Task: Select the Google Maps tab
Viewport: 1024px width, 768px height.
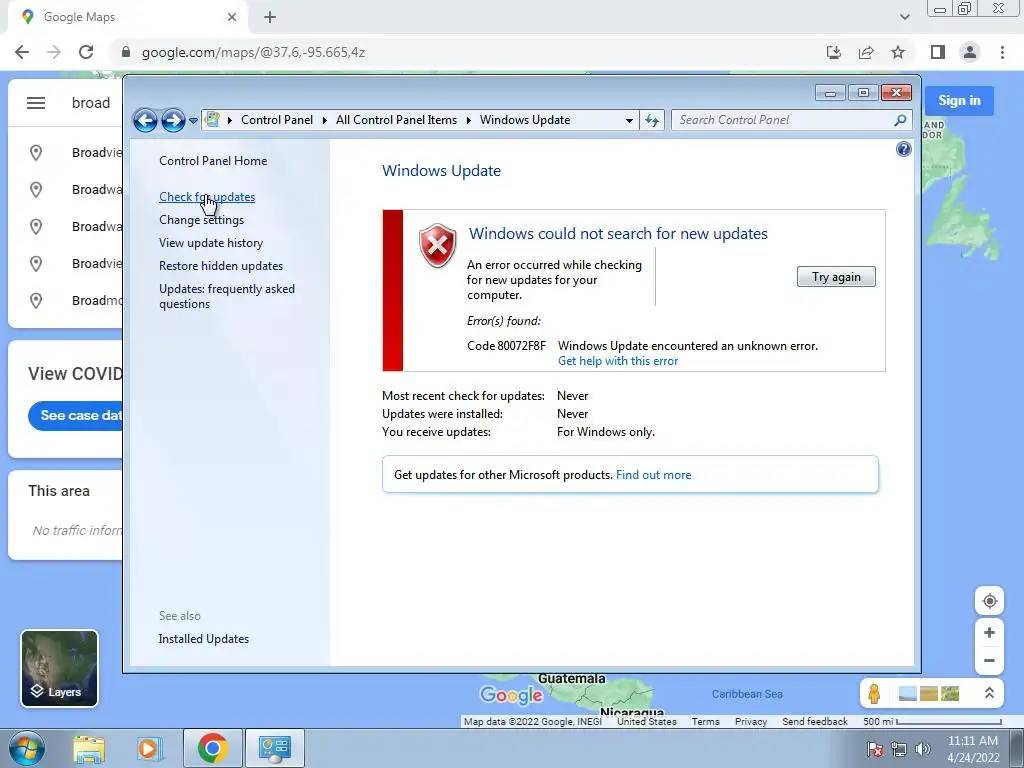Action: point(128,18)
